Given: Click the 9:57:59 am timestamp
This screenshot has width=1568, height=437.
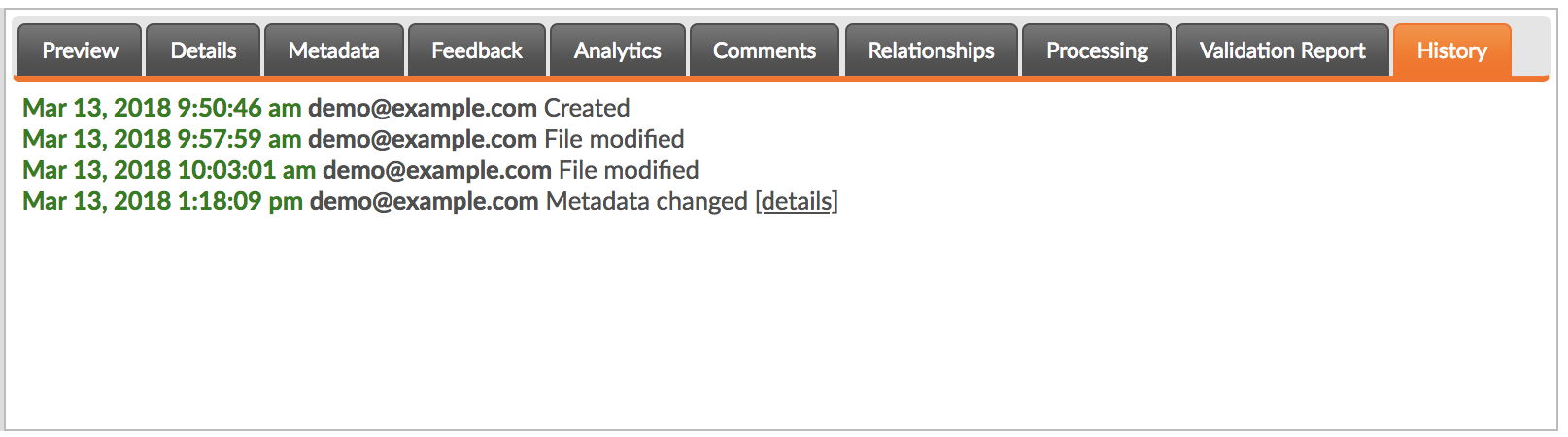Looking at the screenshot, I should click(162, 139).
